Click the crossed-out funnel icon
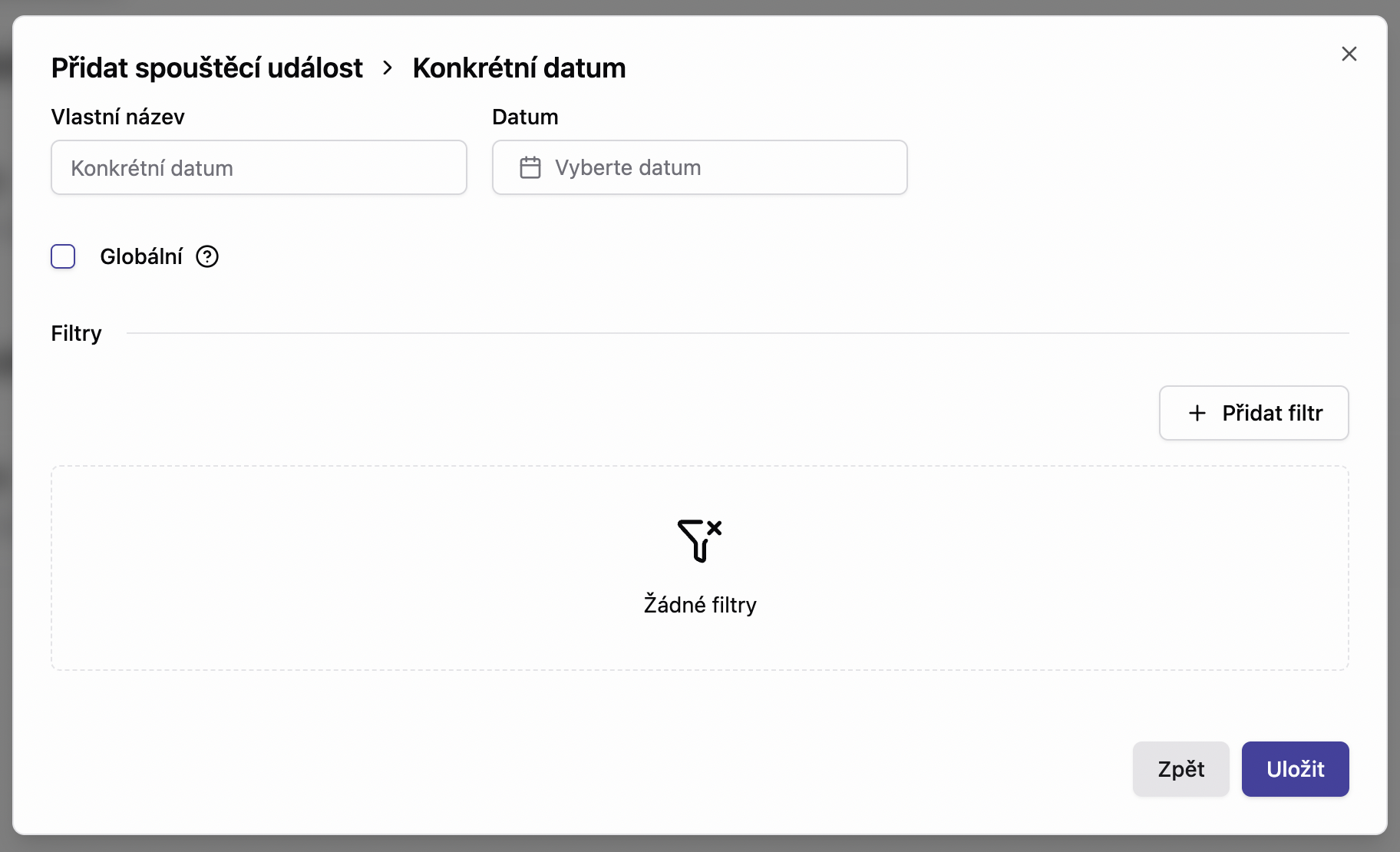Image resolution: width=1400 pixels, height=852 pixels. pos(699,540)
